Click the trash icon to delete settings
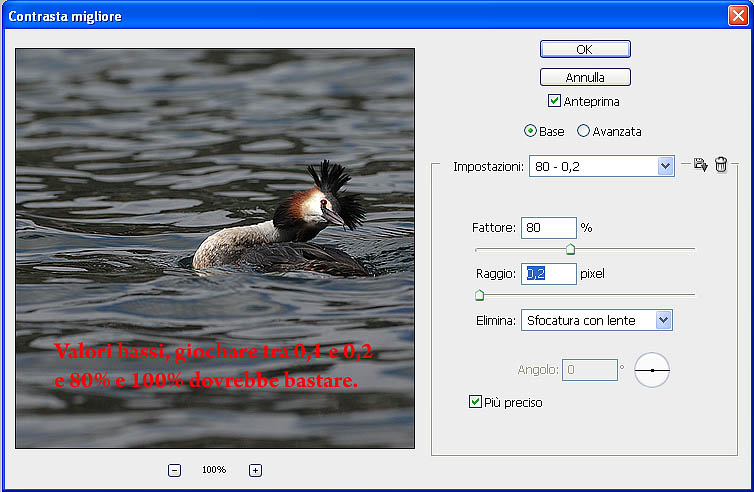Viewport: 754px width, 492px height. click(x=721, y=164)
